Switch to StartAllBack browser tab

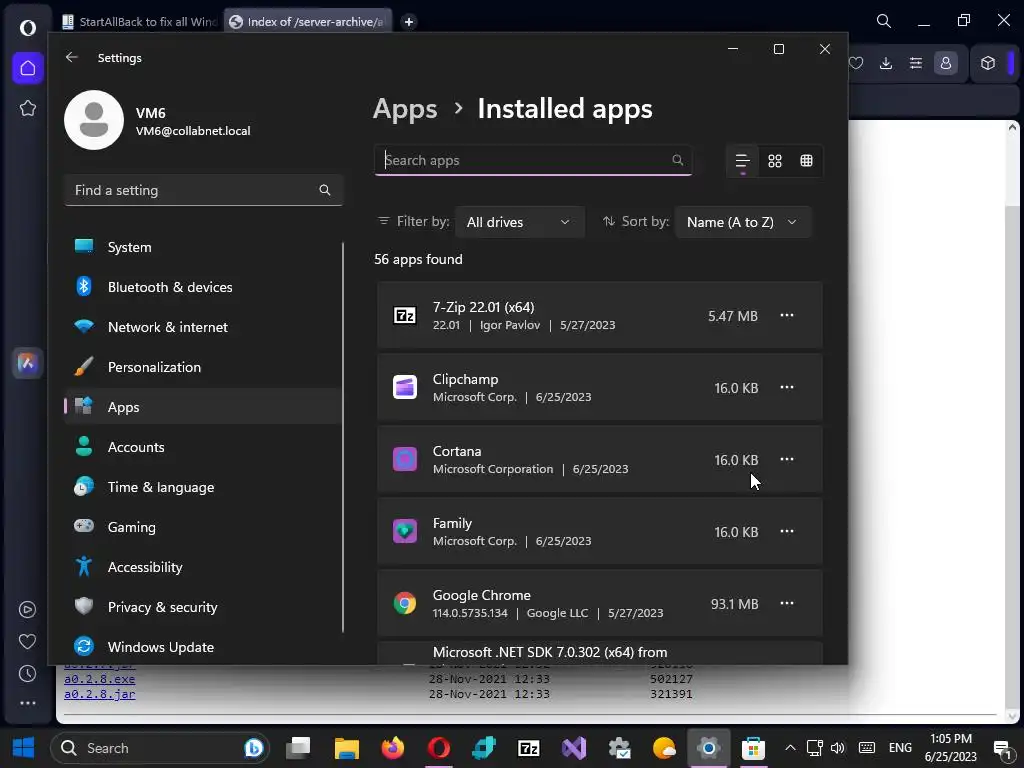pos(139,22)
